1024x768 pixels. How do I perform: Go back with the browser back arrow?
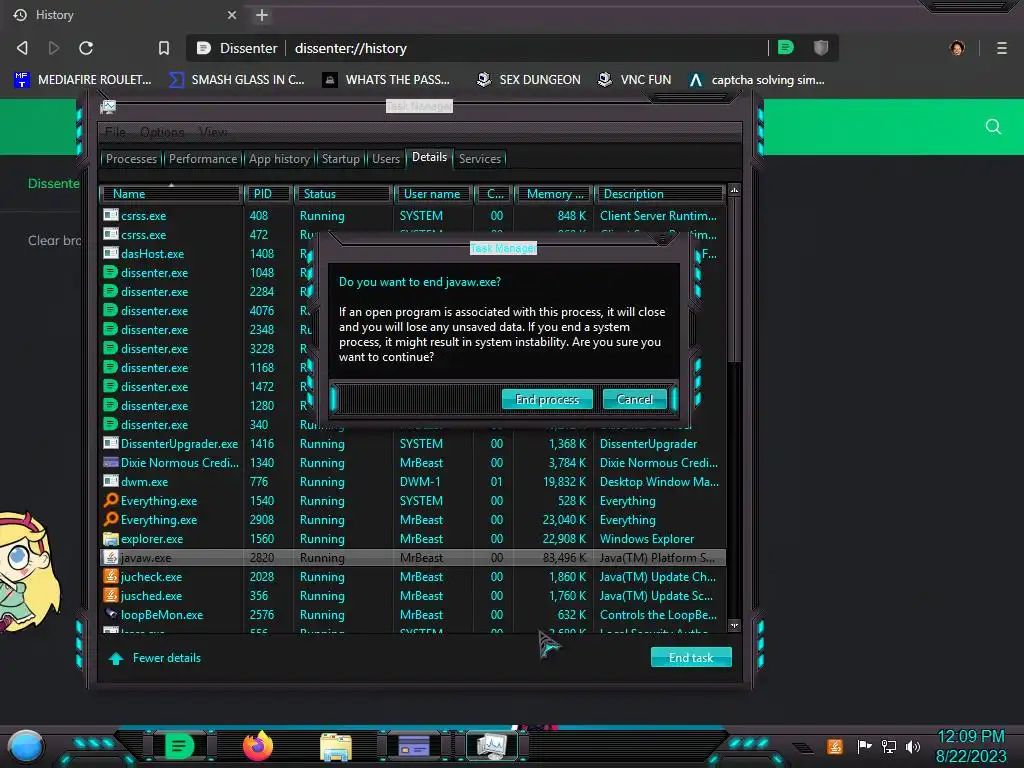pyautogui.click(x=22, y=48)
